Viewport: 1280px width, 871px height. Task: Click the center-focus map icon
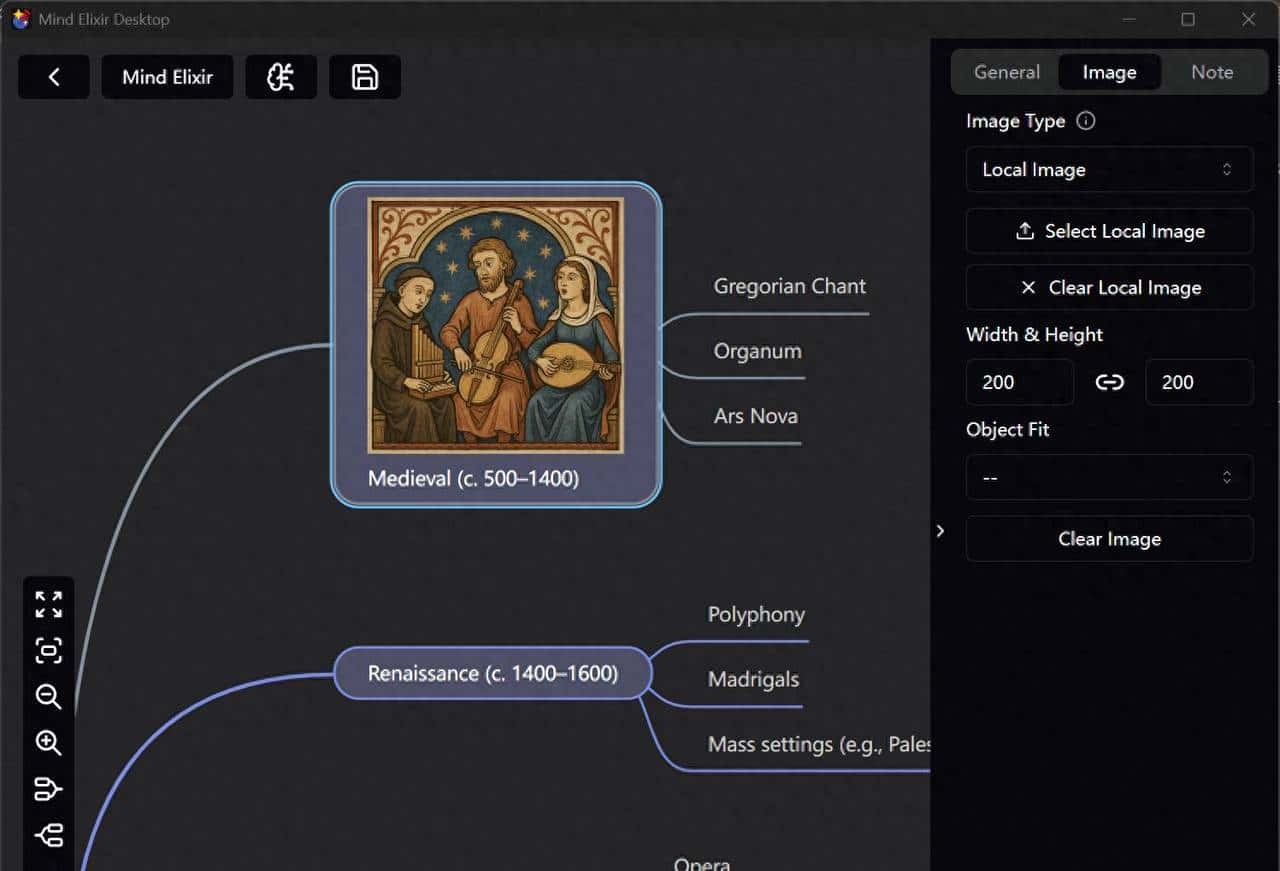point(48,651)
